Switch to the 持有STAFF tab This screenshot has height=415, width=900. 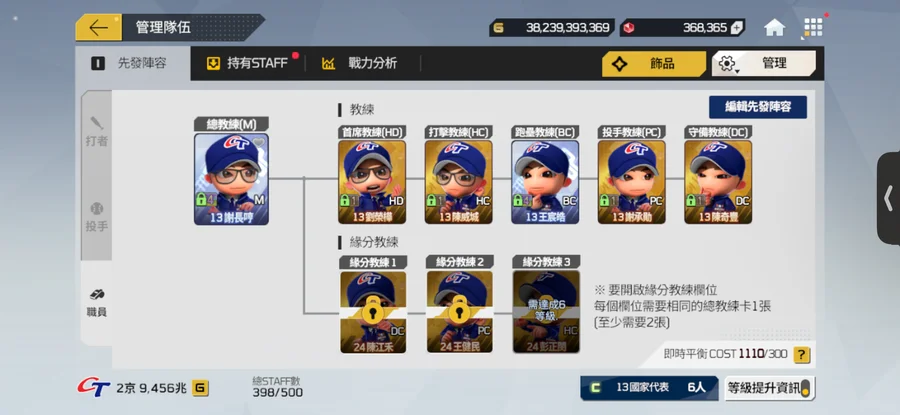(x=247, y=63)
